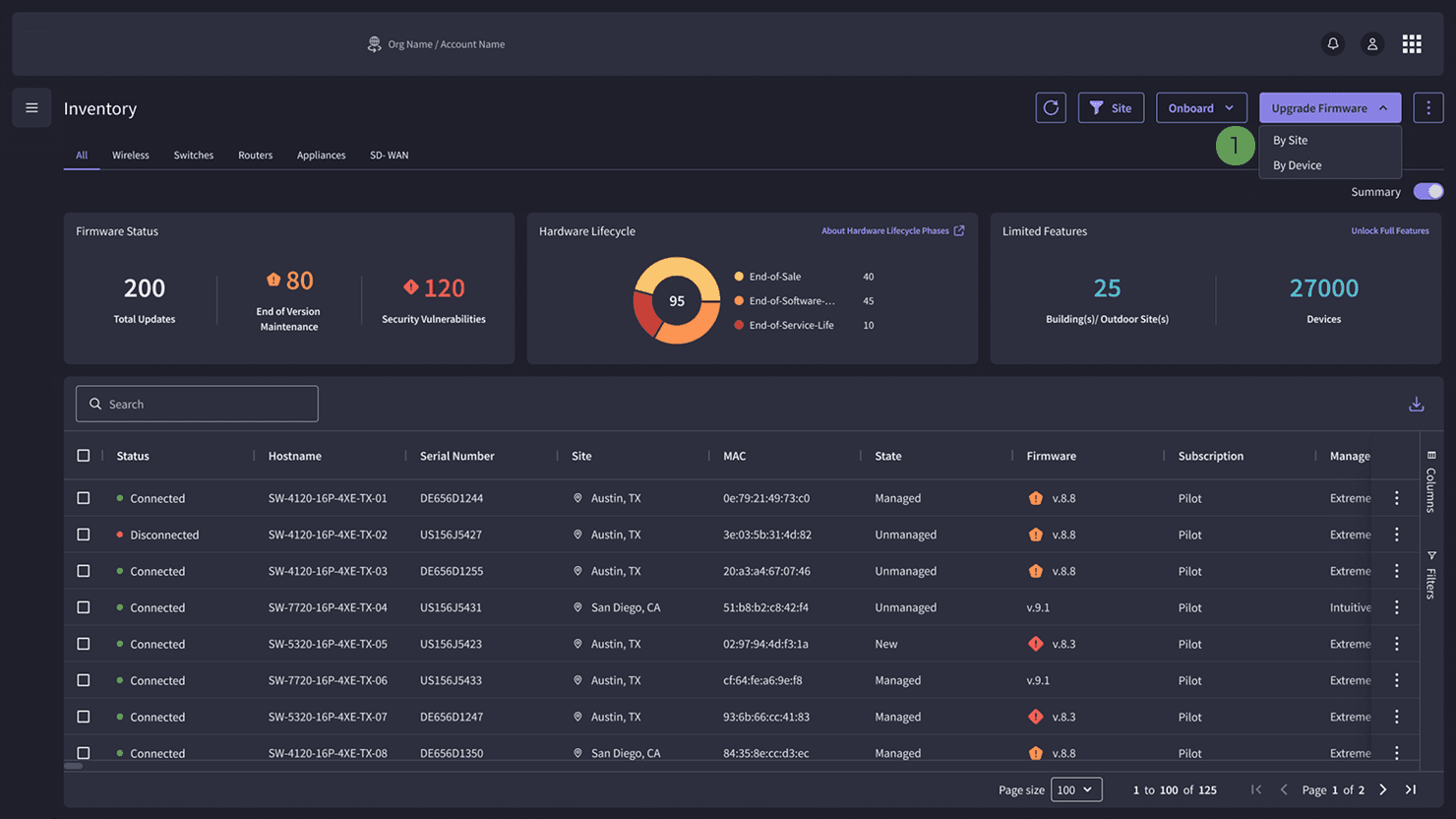Go to the first page
1456x819 pixels.
click(1256, 789)
